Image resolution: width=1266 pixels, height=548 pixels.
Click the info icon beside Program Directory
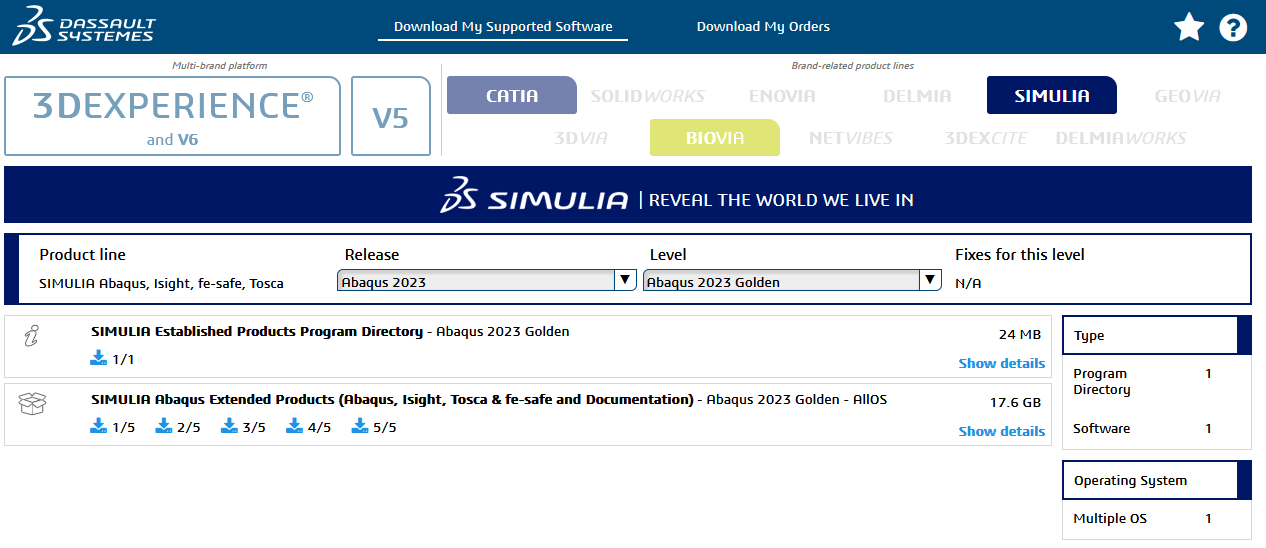pos(31,336)
